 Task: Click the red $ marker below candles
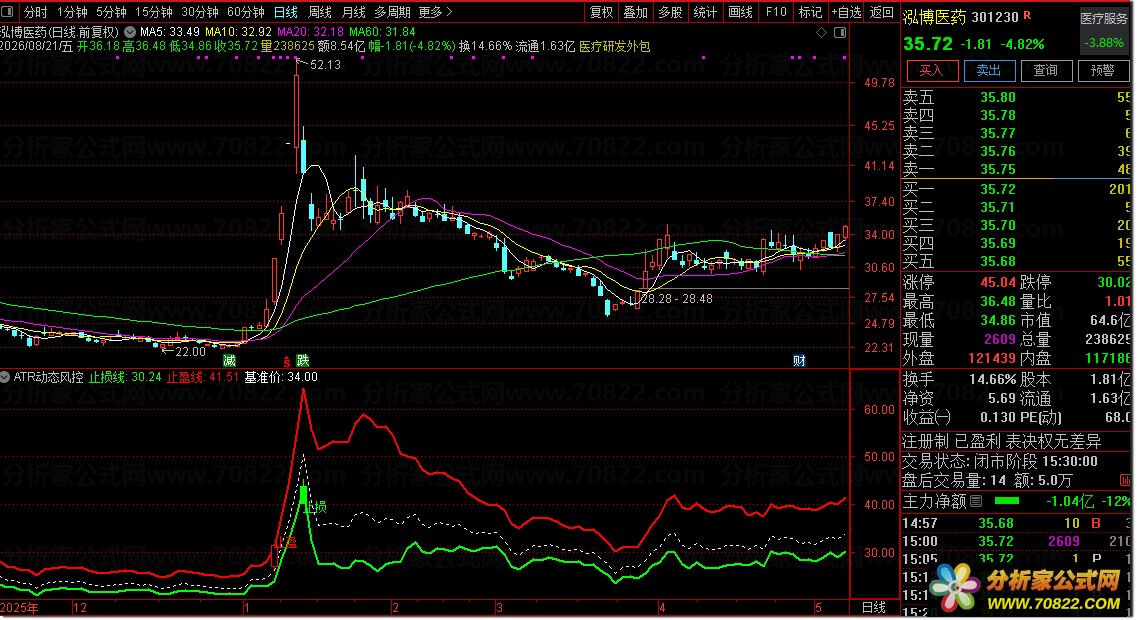tap(286, 361)
